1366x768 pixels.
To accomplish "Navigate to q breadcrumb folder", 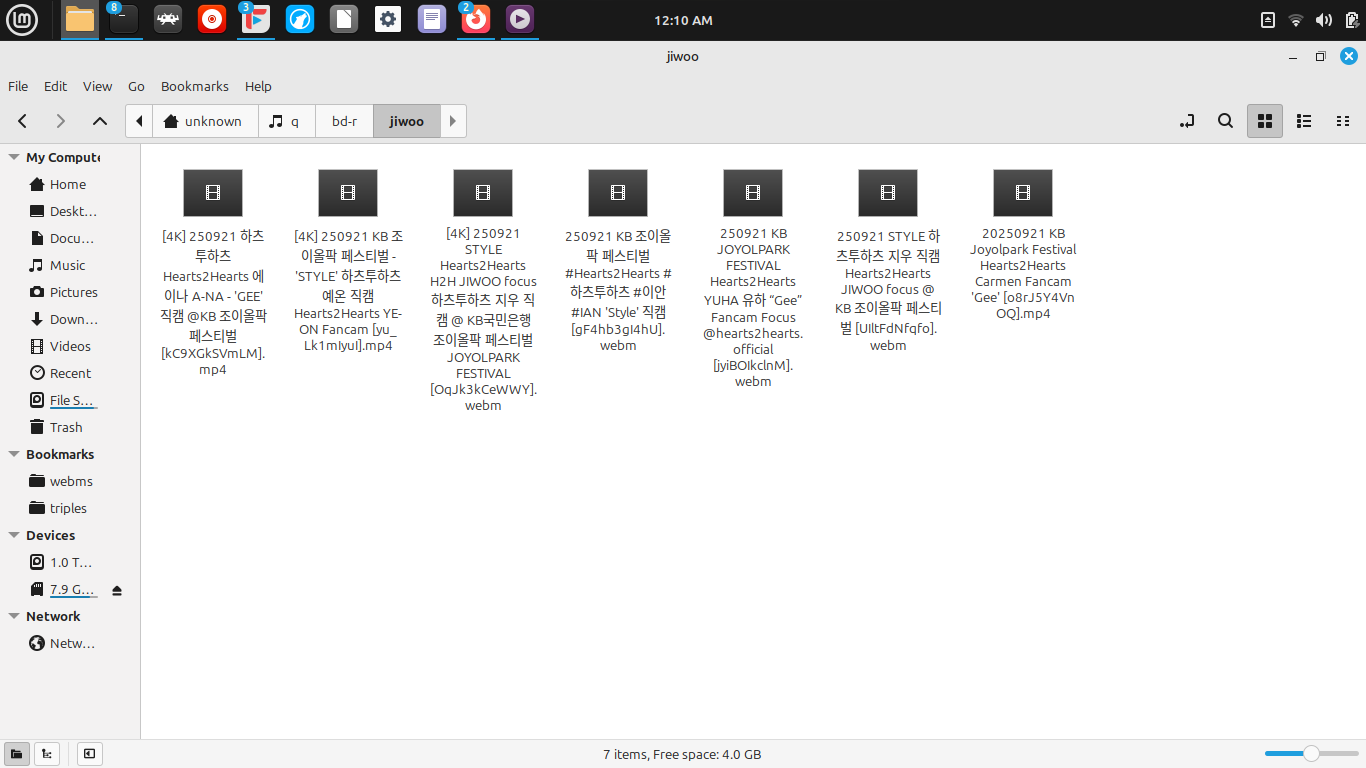I will (287, 121).
